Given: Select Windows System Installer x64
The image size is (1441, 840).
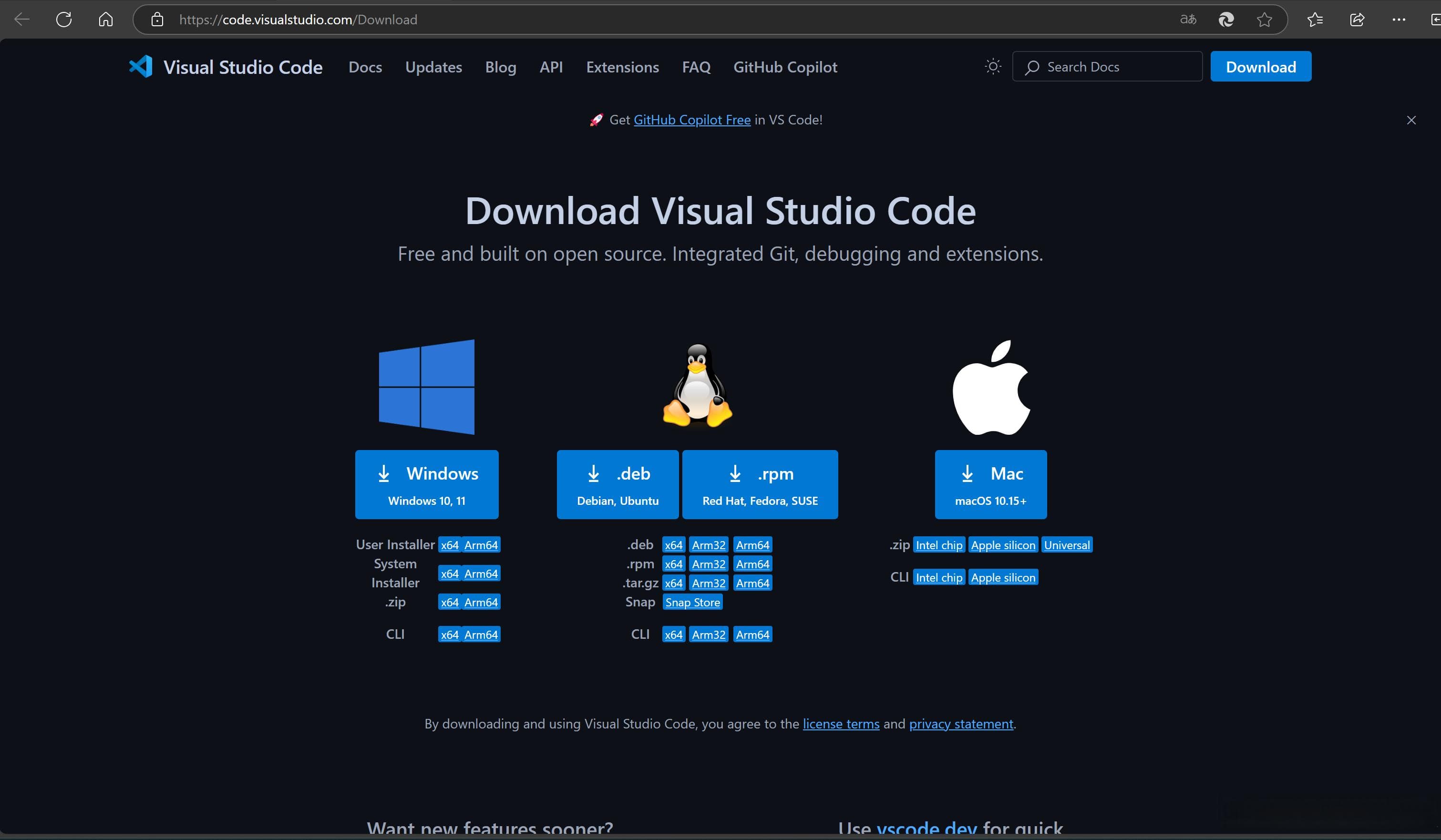Looking at the screenshot, I should [450, 574].
